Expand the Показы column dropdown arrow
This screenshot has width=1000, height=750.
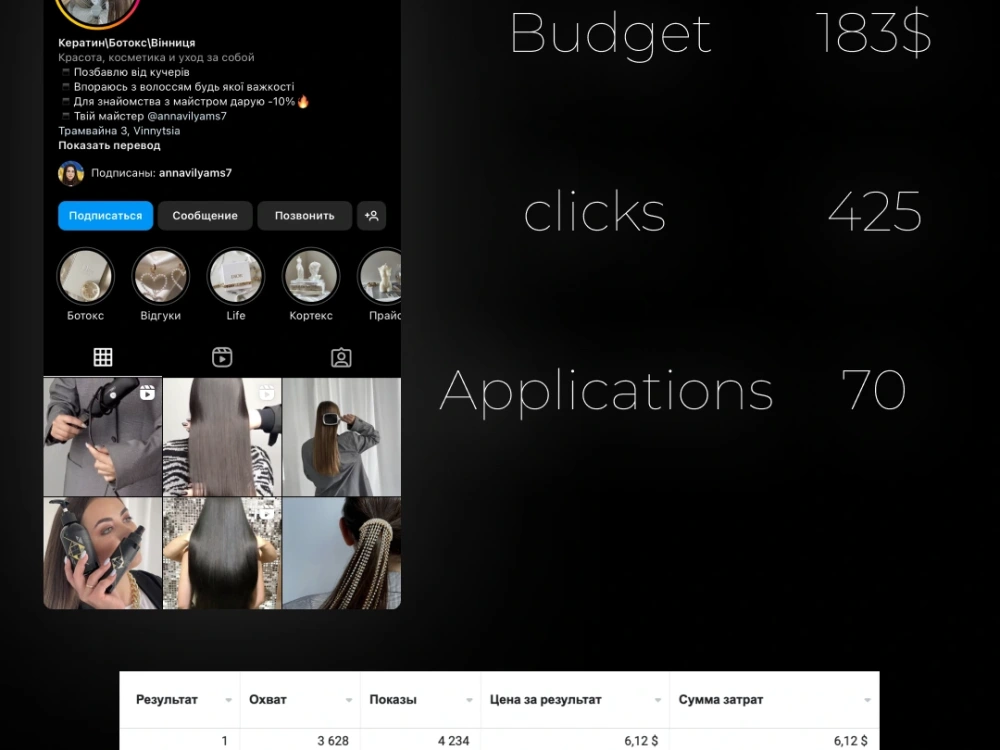click(469, 700)
